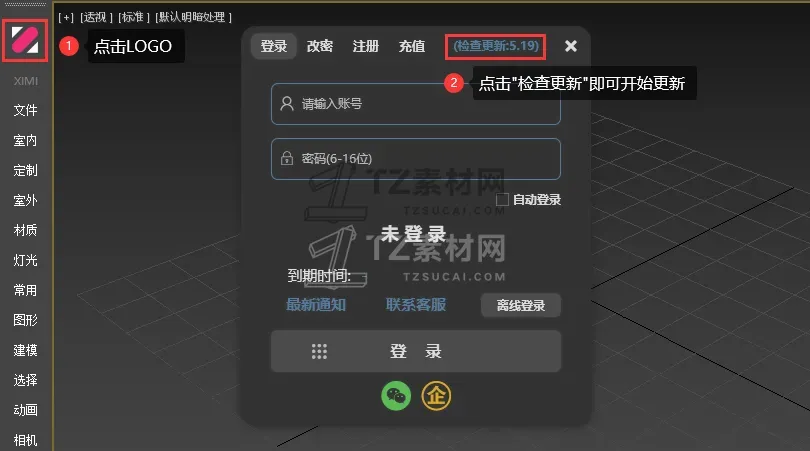The image size is (810, 451).
Task: Open the green WeChat login icon
Action: [x=396, y=396]
